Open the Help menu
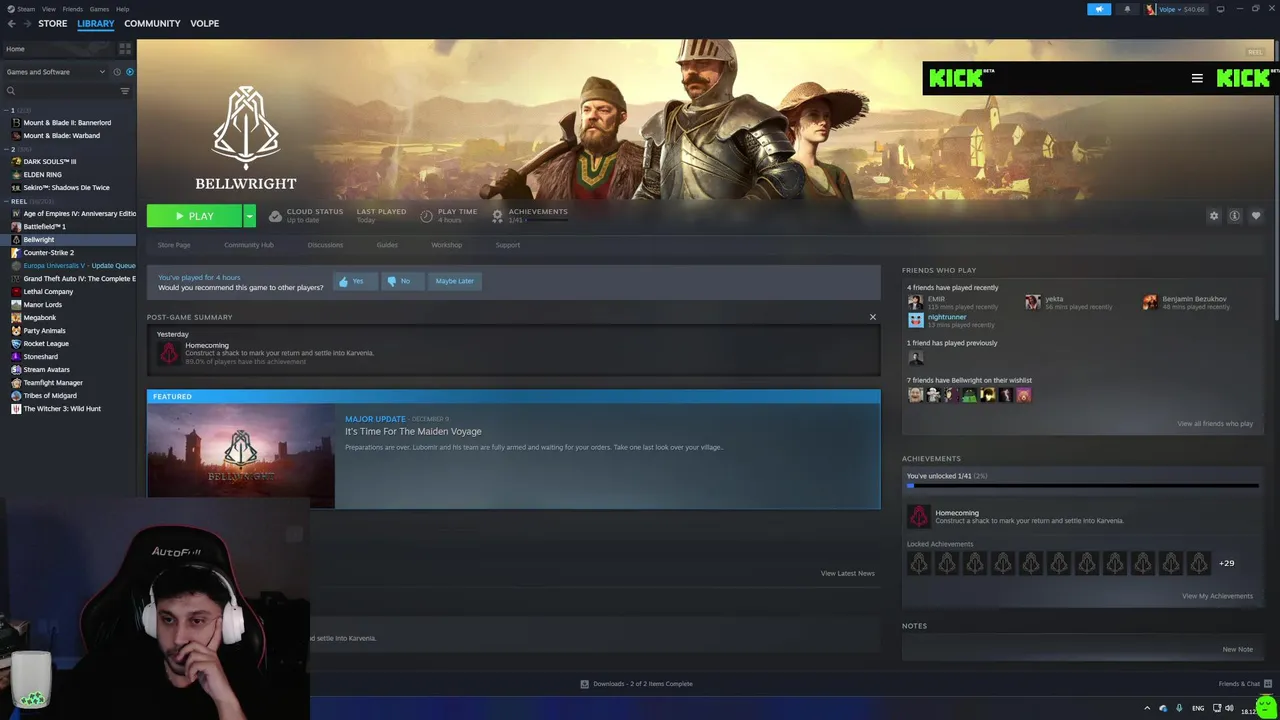This screenshot has width=1280, height=720. coord(122,9)
